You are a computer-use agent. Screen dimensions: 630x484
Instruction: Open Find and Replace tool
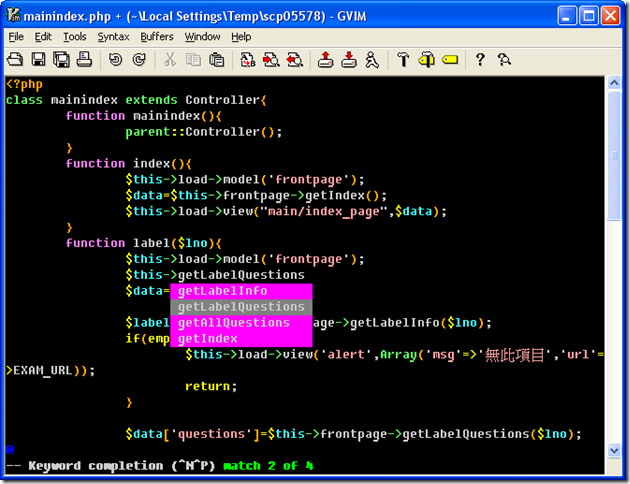click(248, 60)
